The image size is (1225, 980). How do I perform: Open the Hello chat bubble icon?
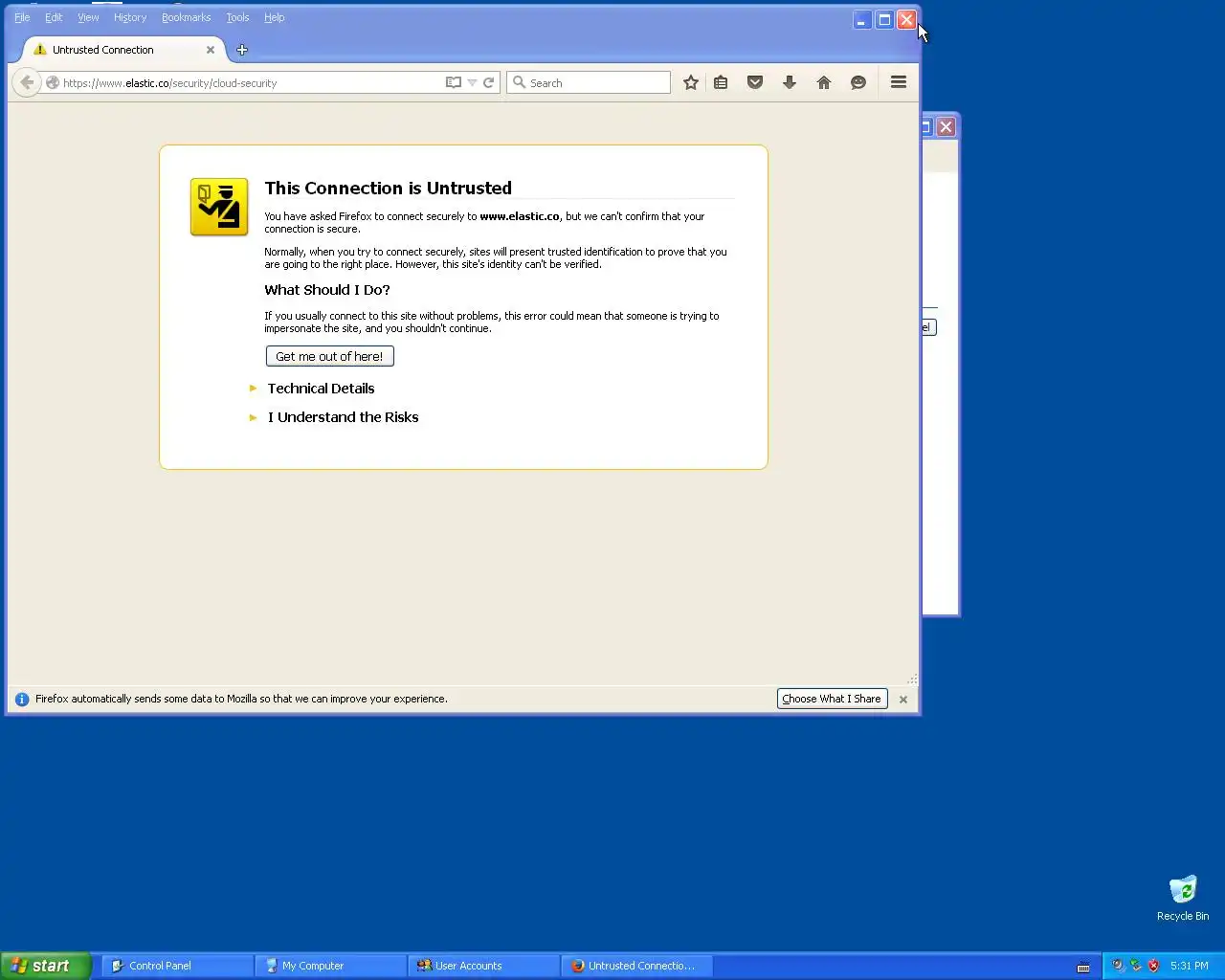pyautogui.click(x=858, y=83)
